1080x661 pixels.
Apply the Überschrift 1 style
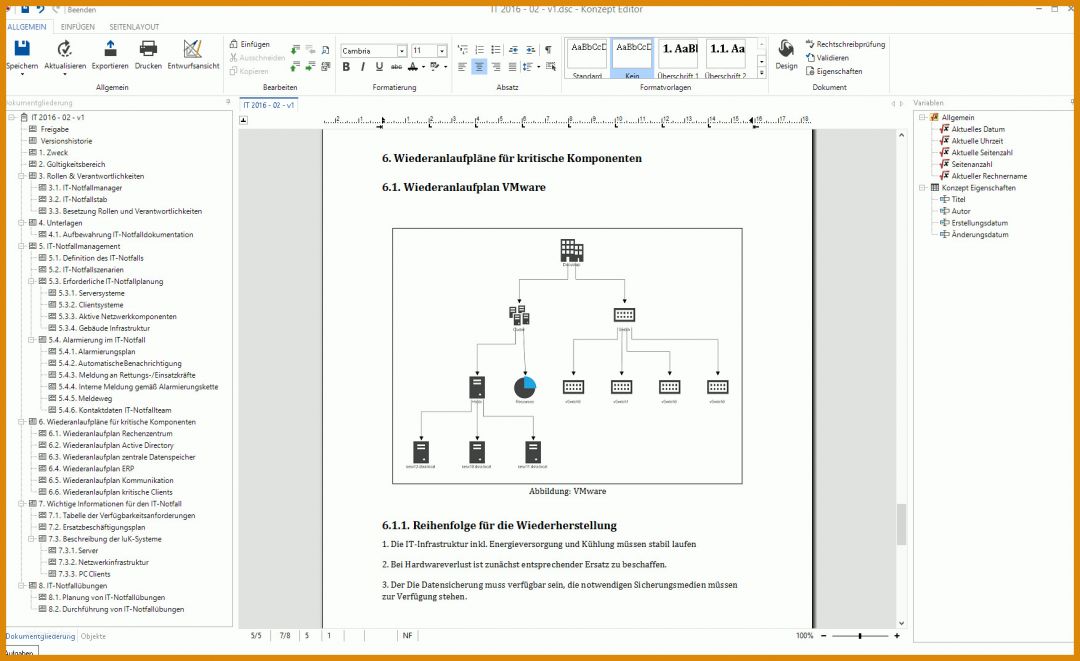coord(678,59)
